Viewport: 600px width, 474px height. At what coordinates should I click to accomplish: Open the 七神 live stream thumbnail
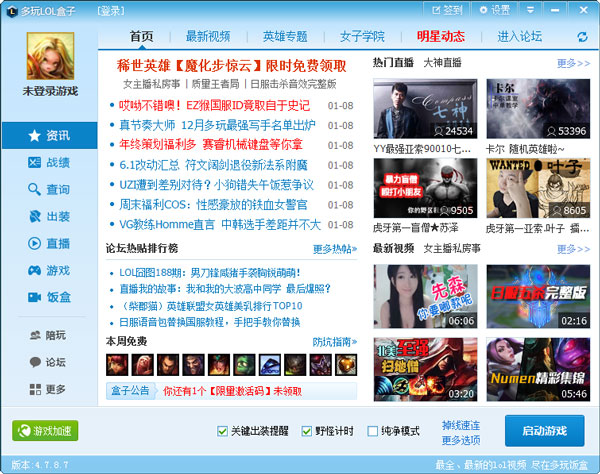426,109
